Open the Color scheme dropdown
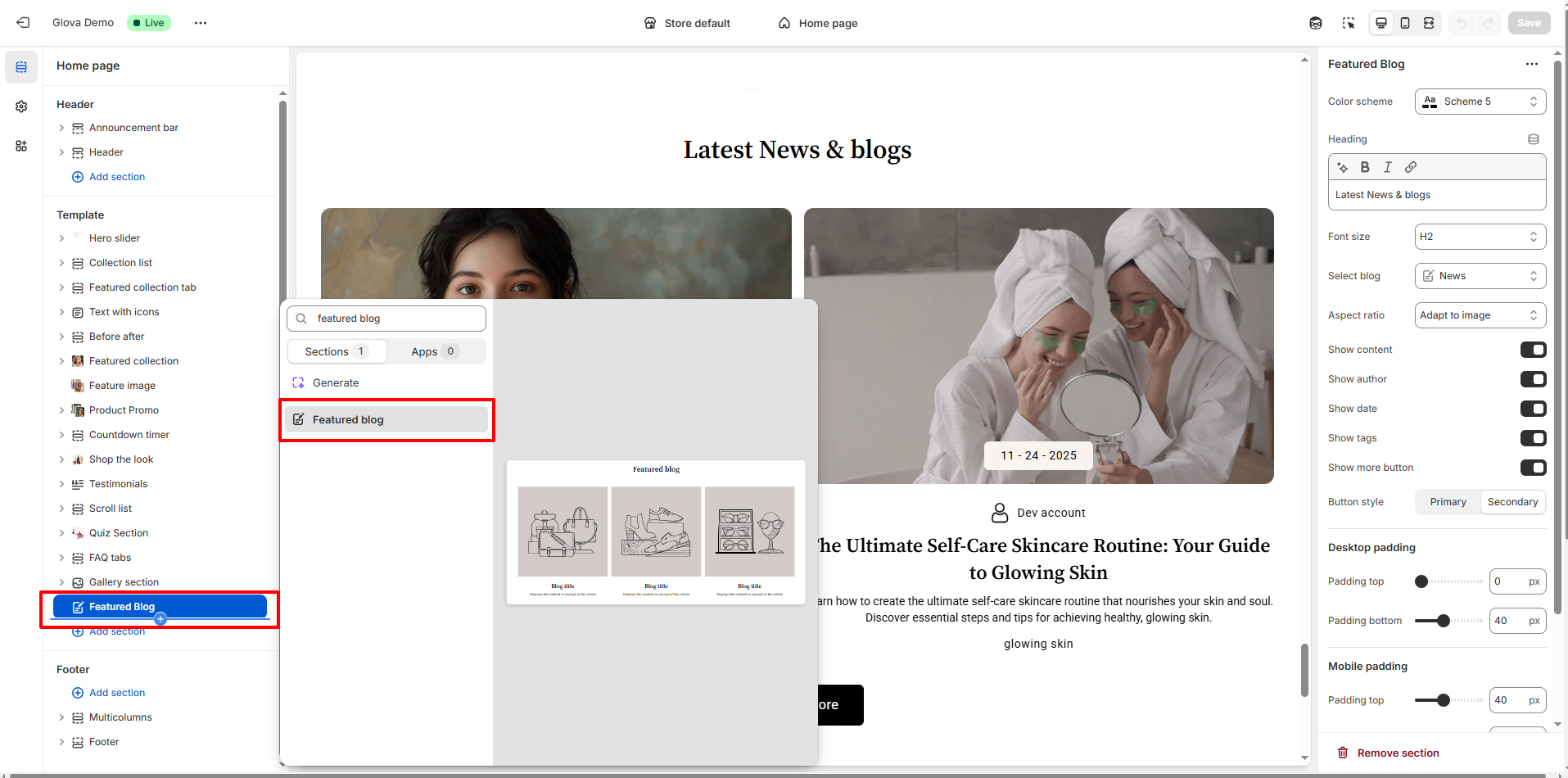Screen dimensions: 1568x778 1480,102
